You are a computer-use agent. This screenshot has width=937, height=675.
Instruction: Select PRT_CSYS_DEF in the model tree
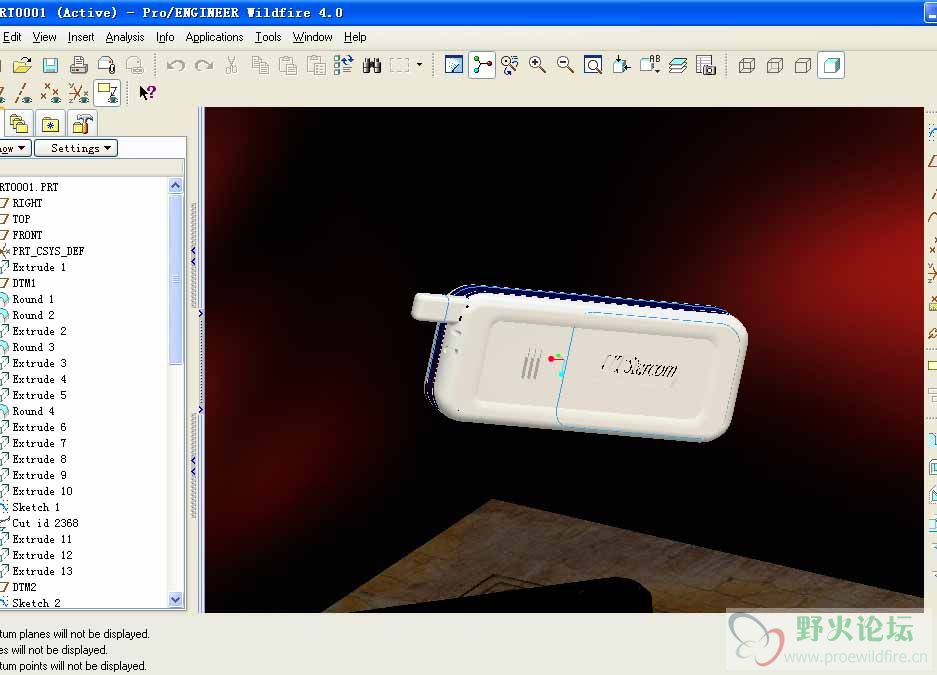coord(48,251)
